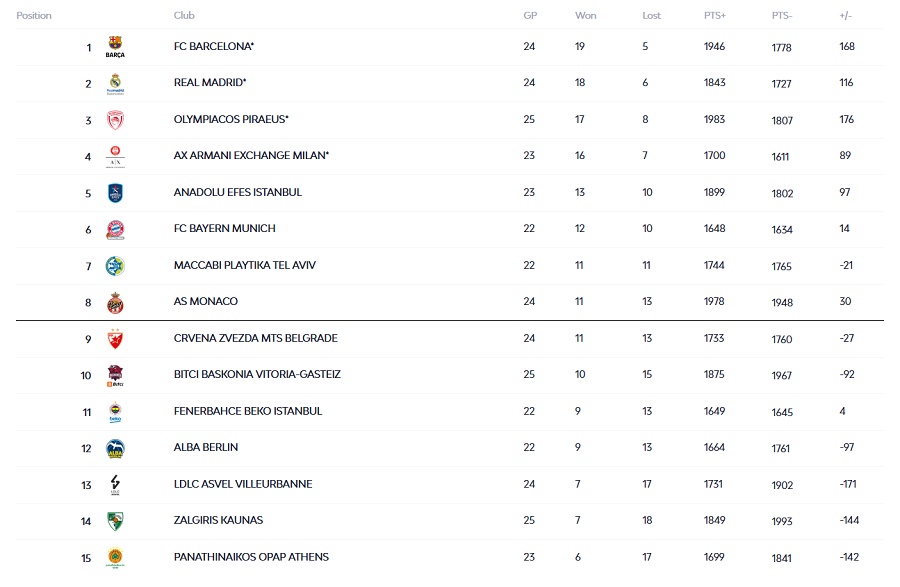Viewport: 900px width, 587px height.
Task: Click the Panathinaikos club logo
Action: pyautogui.click(x=115, y=557)
